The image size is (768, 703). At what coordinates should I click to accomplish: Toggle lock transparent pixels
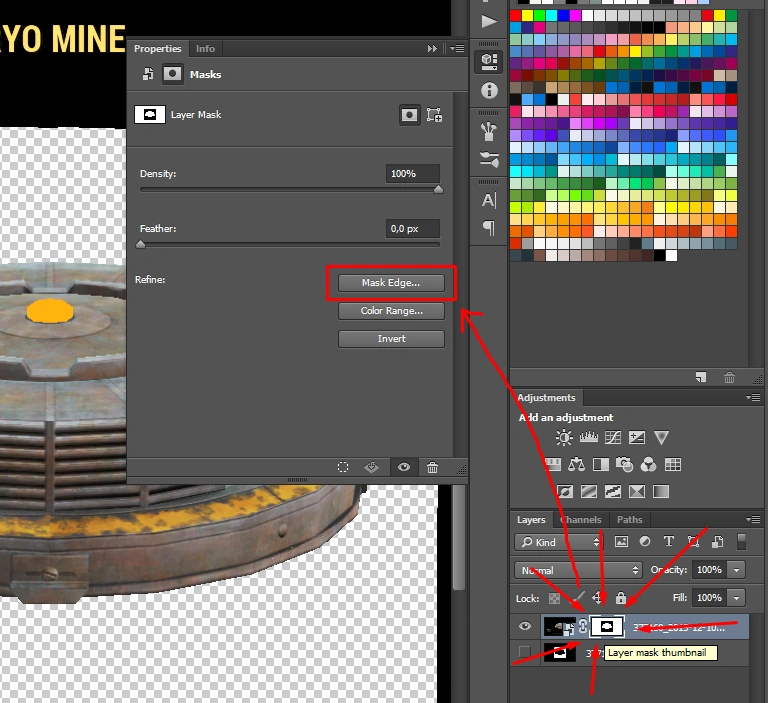click(554, 598)
